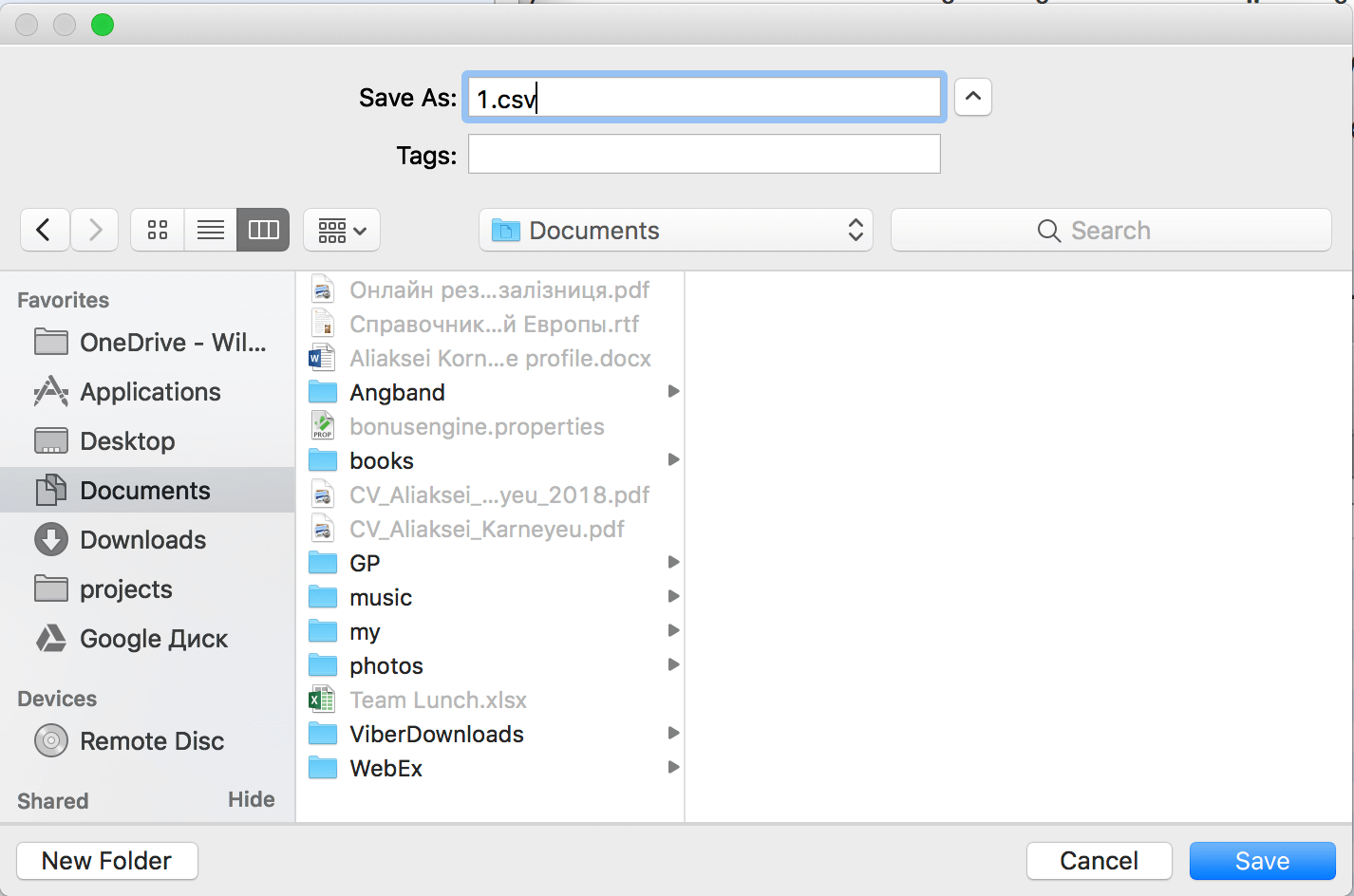Open the OneDrive sidebar folder

173,343
